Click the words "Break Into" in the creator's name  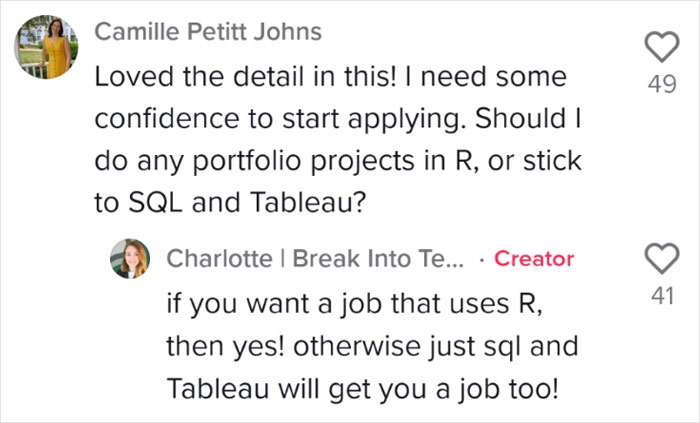pyautogui.click(x=352, y=258)
